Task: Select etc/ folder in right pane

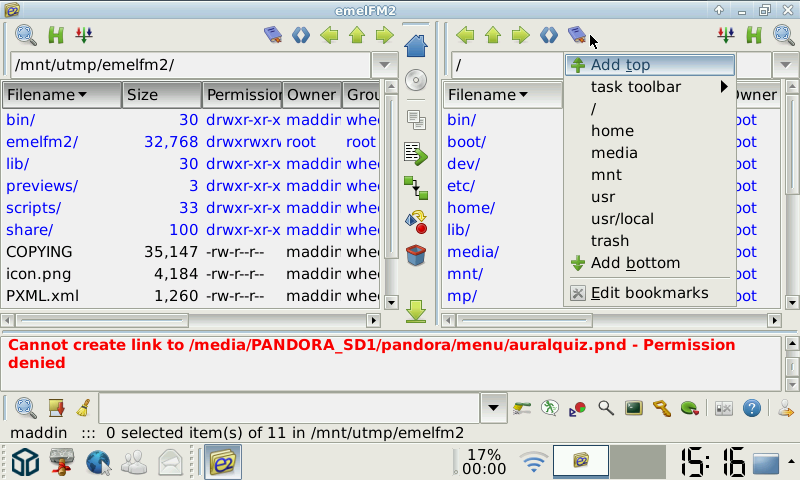Action: (x=461, y=185)
